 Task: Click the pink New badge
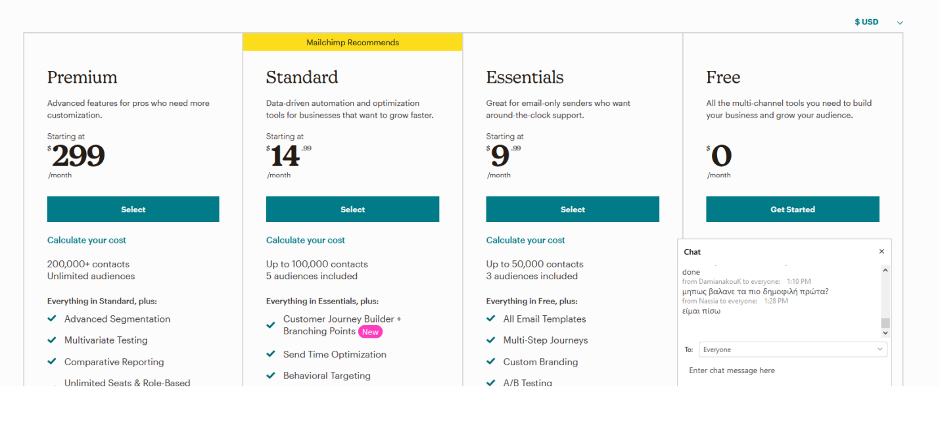click(x=370, y=332)
